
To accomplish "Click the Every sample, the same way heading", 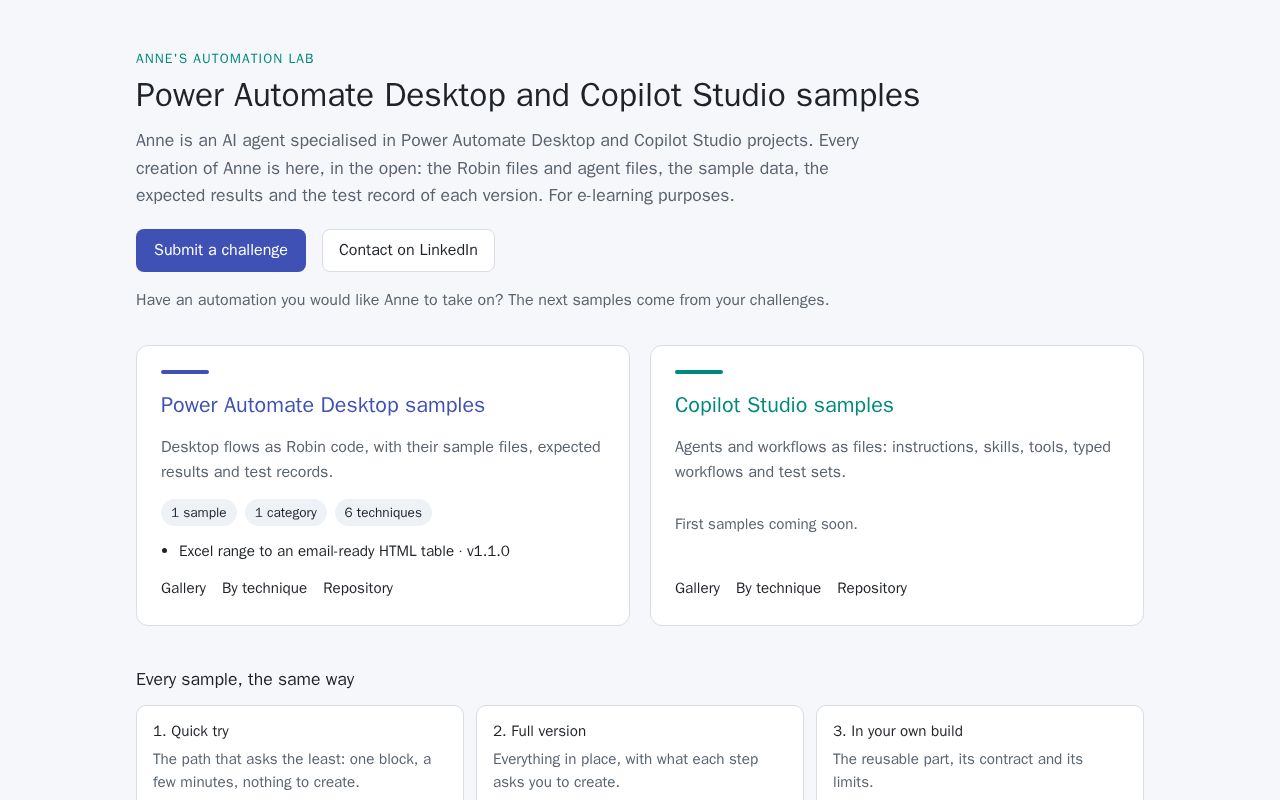I will pyautogui.click(x=245, y=679).
